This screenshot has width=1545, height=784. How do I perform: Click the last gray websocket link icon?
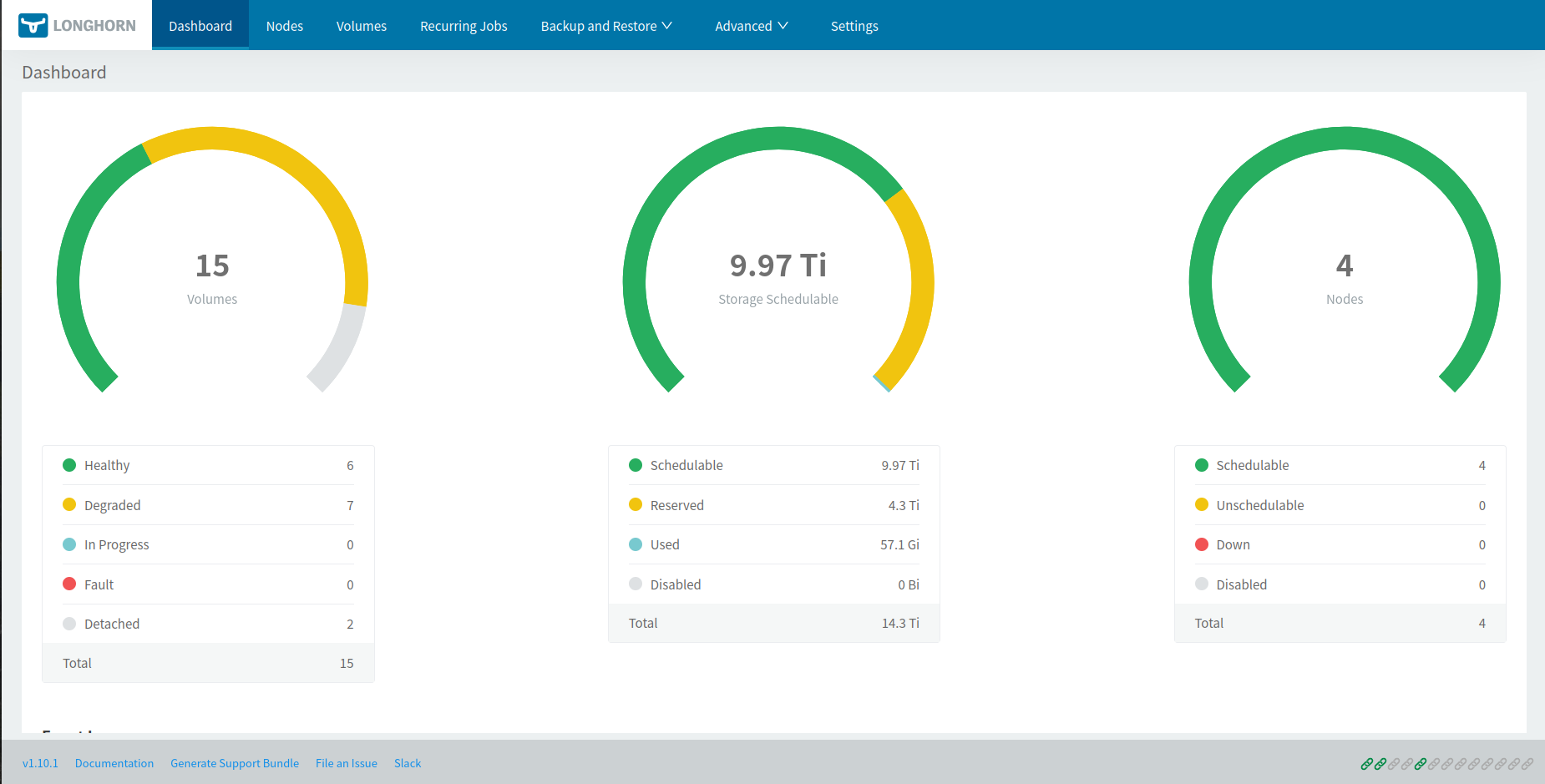(x=1527, y=764)
